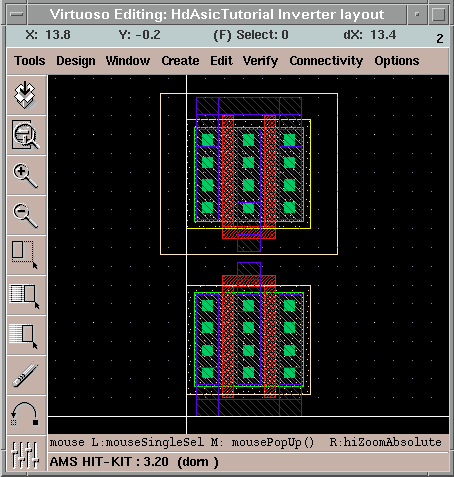Screen dimensions: 454x477
Task: Open the Window menu
Action: click(x=128, y=61)
